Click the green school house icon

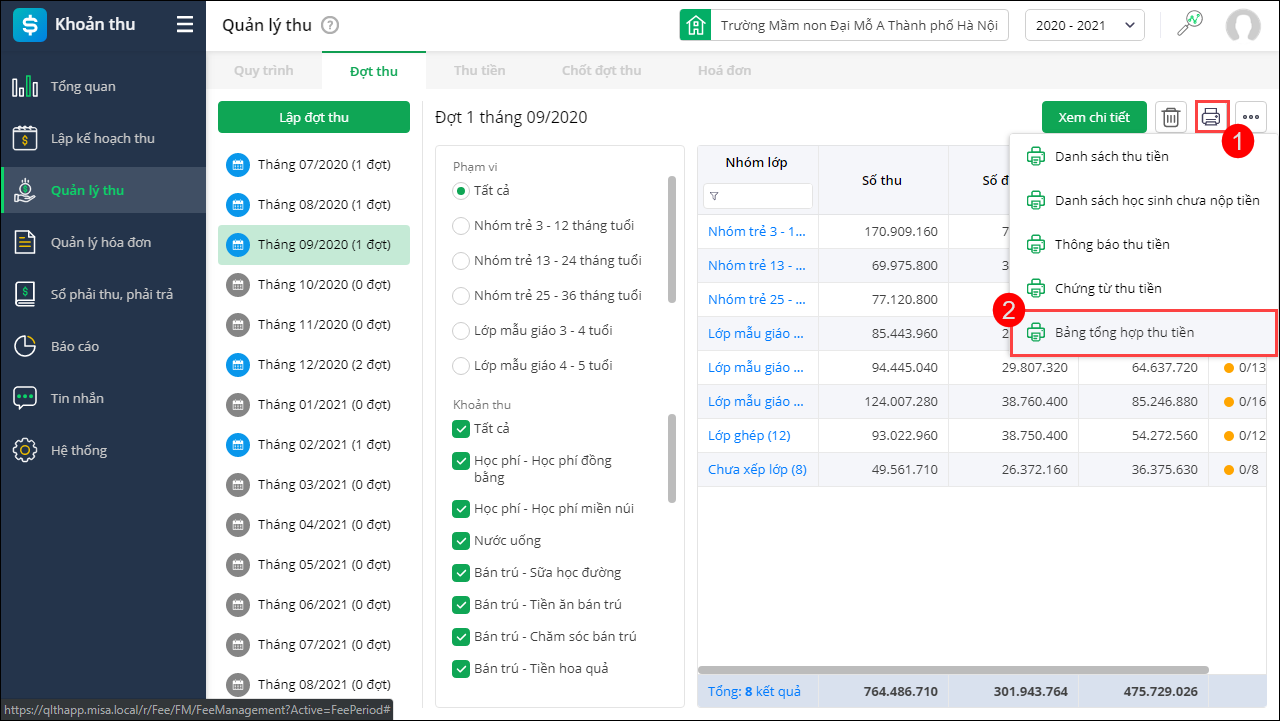(x=695, y=25)
